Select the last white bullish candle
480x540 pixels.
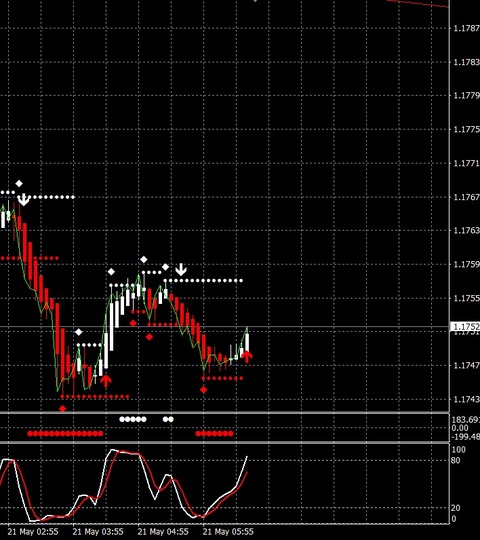(247, 342)
